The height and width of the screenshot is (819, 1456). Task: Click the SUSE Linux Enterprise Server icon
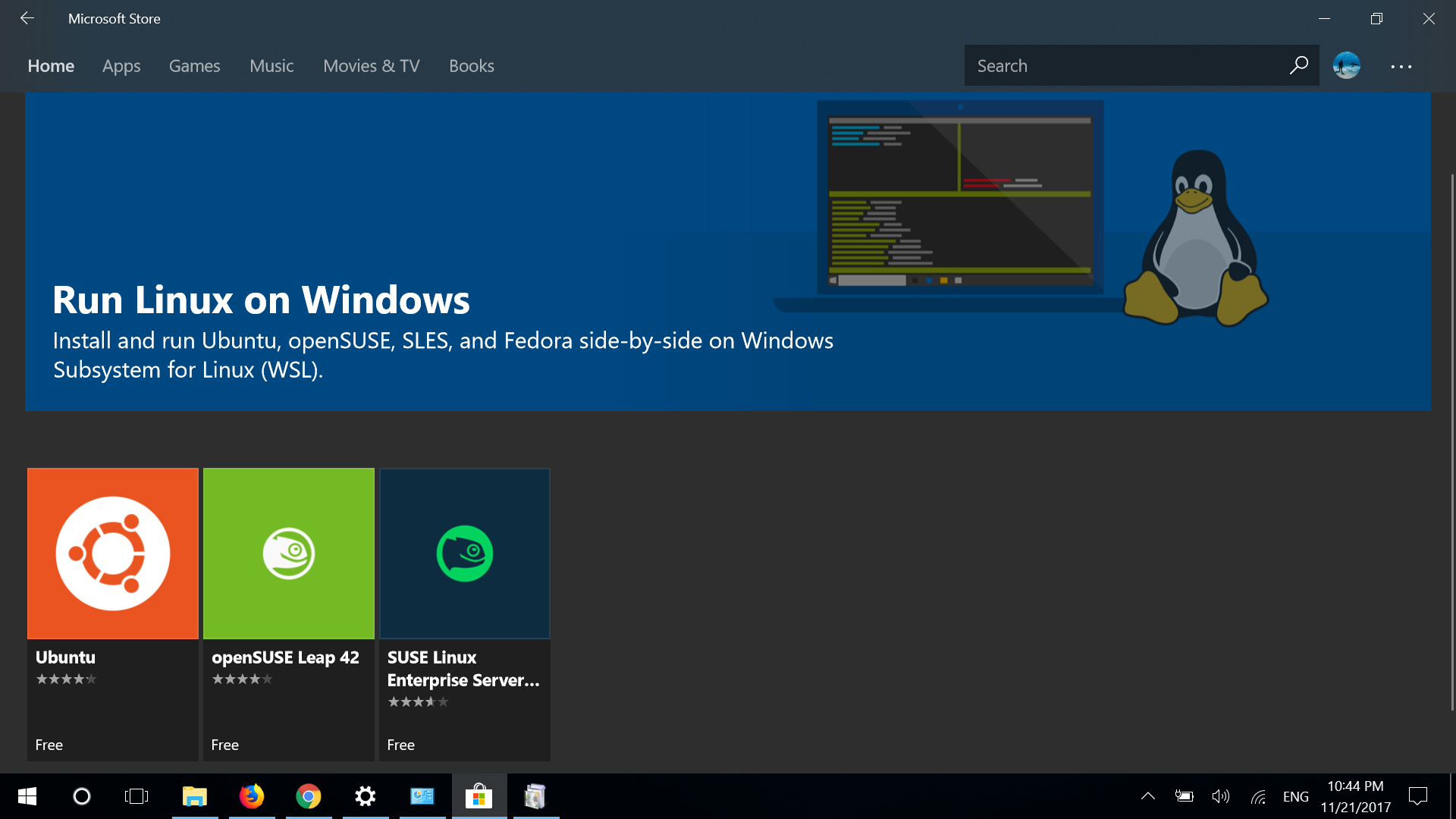463,553
